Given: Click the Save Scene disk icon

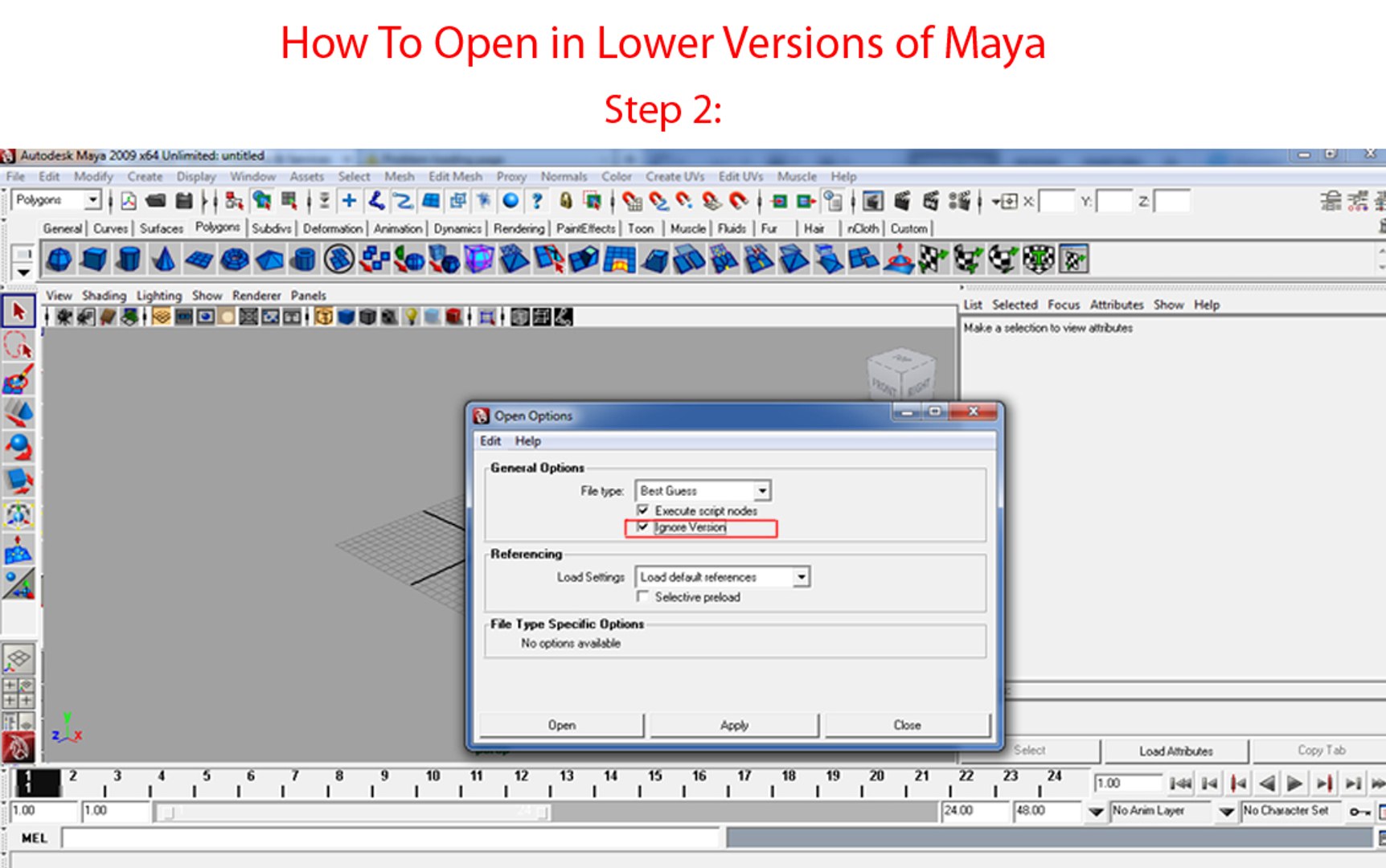Looking at the screenshot, I should pos(184,201).
